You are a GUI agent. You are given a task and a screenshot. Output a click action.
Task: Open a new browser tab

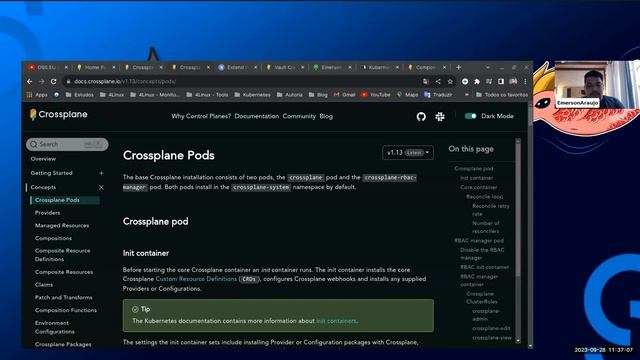(458, 67)
